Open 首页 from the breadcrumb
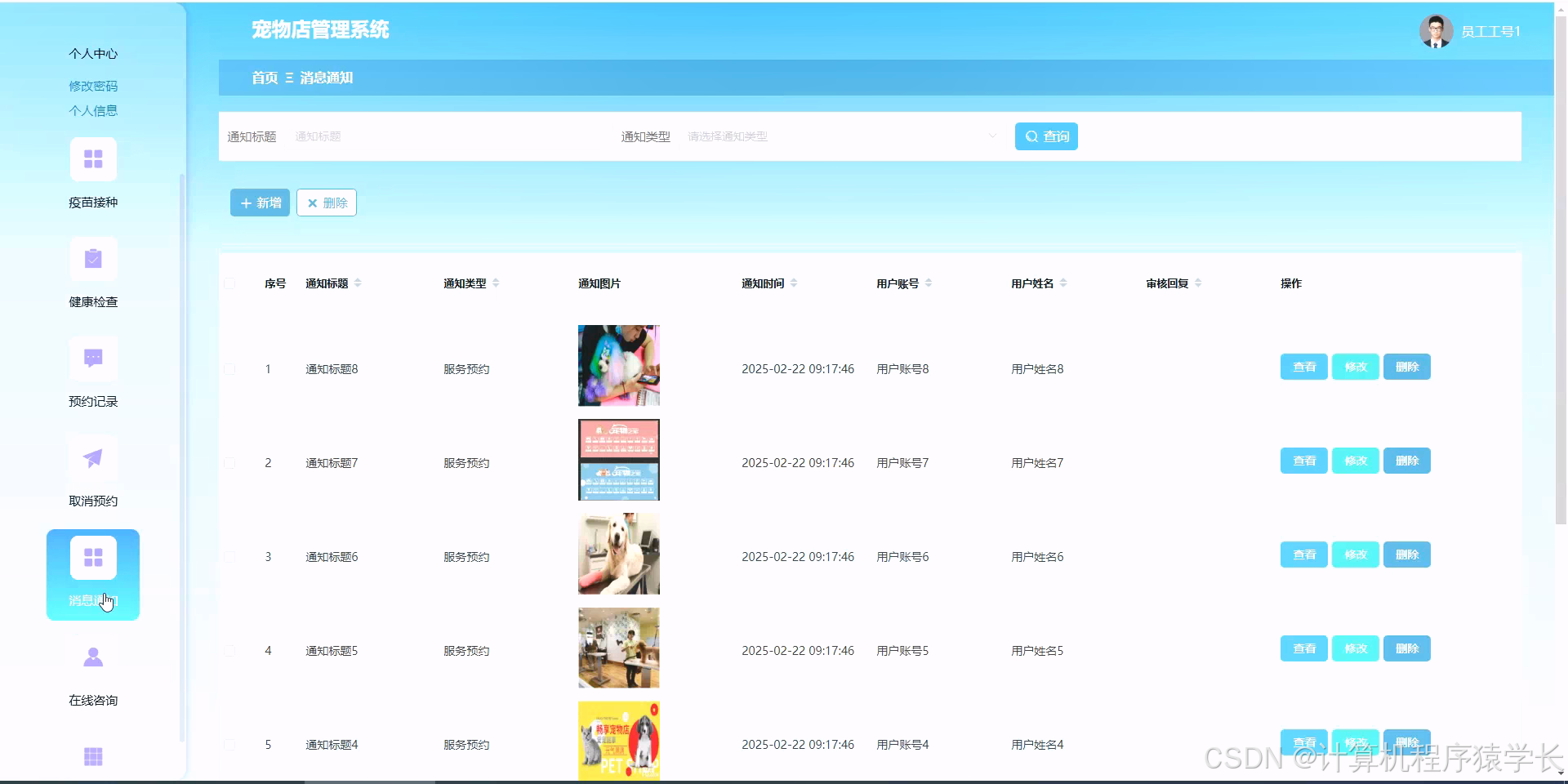This screenshot has height=784, width=1568. (x=263, y=78)
